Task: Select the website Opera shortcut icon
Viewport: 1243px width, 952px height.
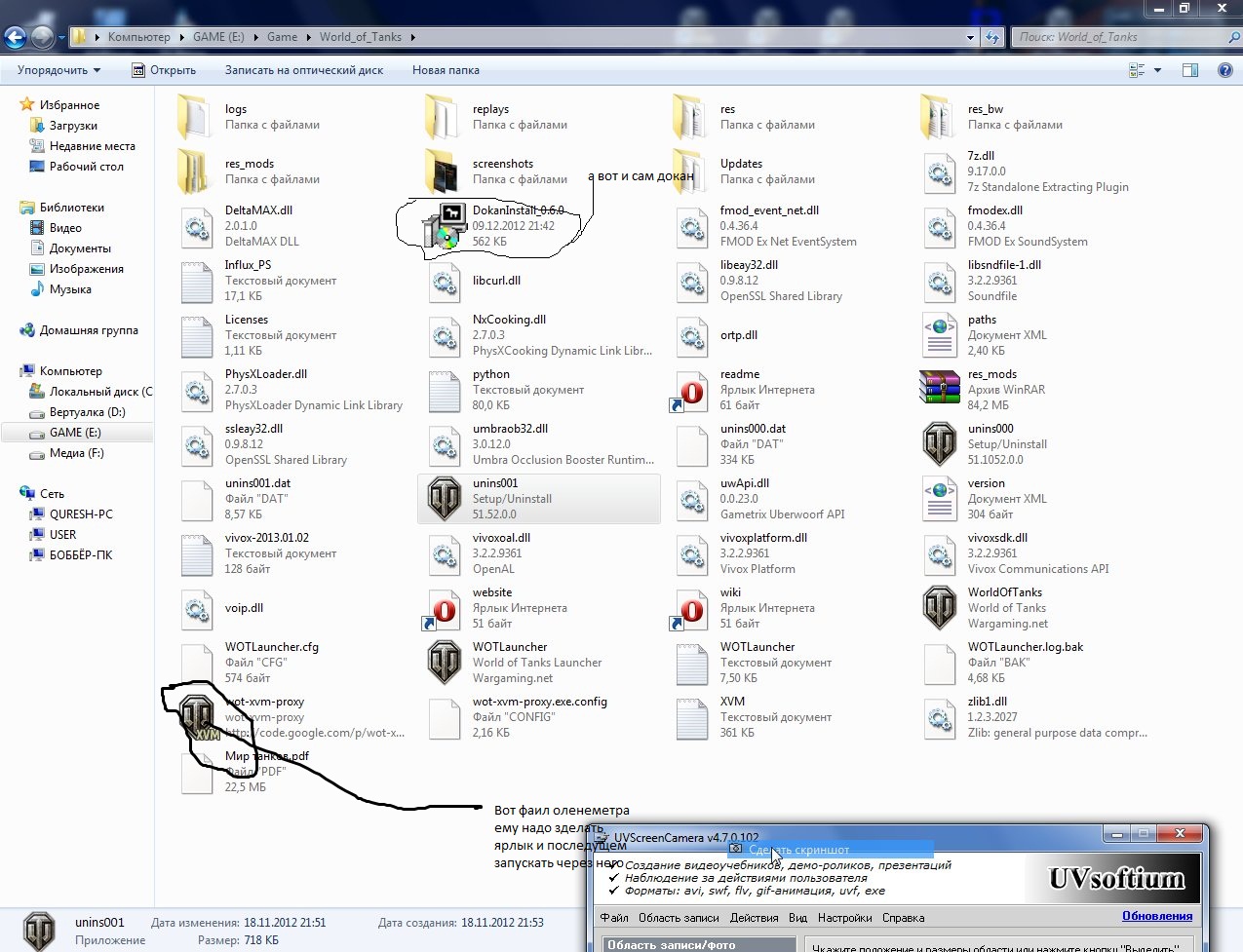Action: point(444,609)
